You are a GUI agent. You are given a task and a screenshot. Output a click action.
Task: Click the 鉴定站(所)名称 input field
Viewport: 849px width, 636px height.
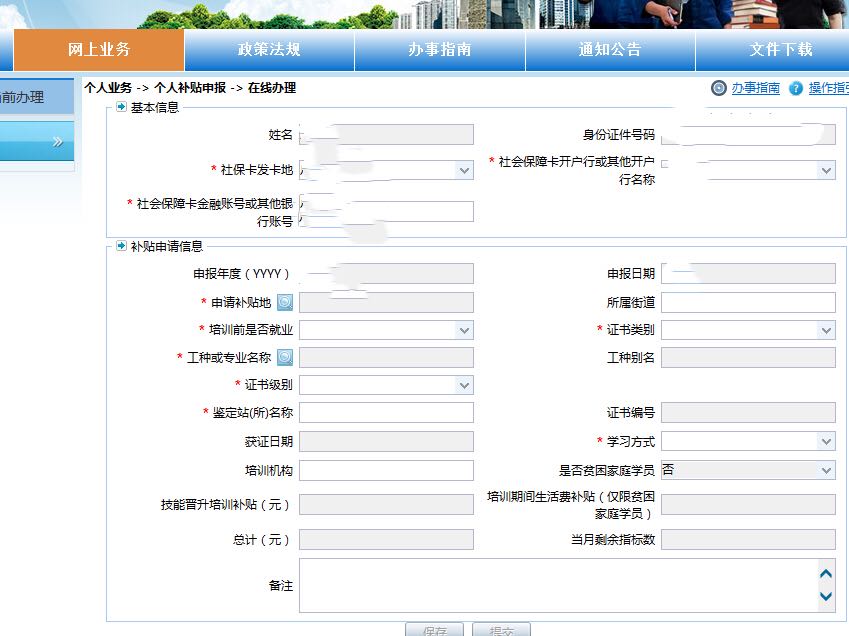(x=386, y=413)
